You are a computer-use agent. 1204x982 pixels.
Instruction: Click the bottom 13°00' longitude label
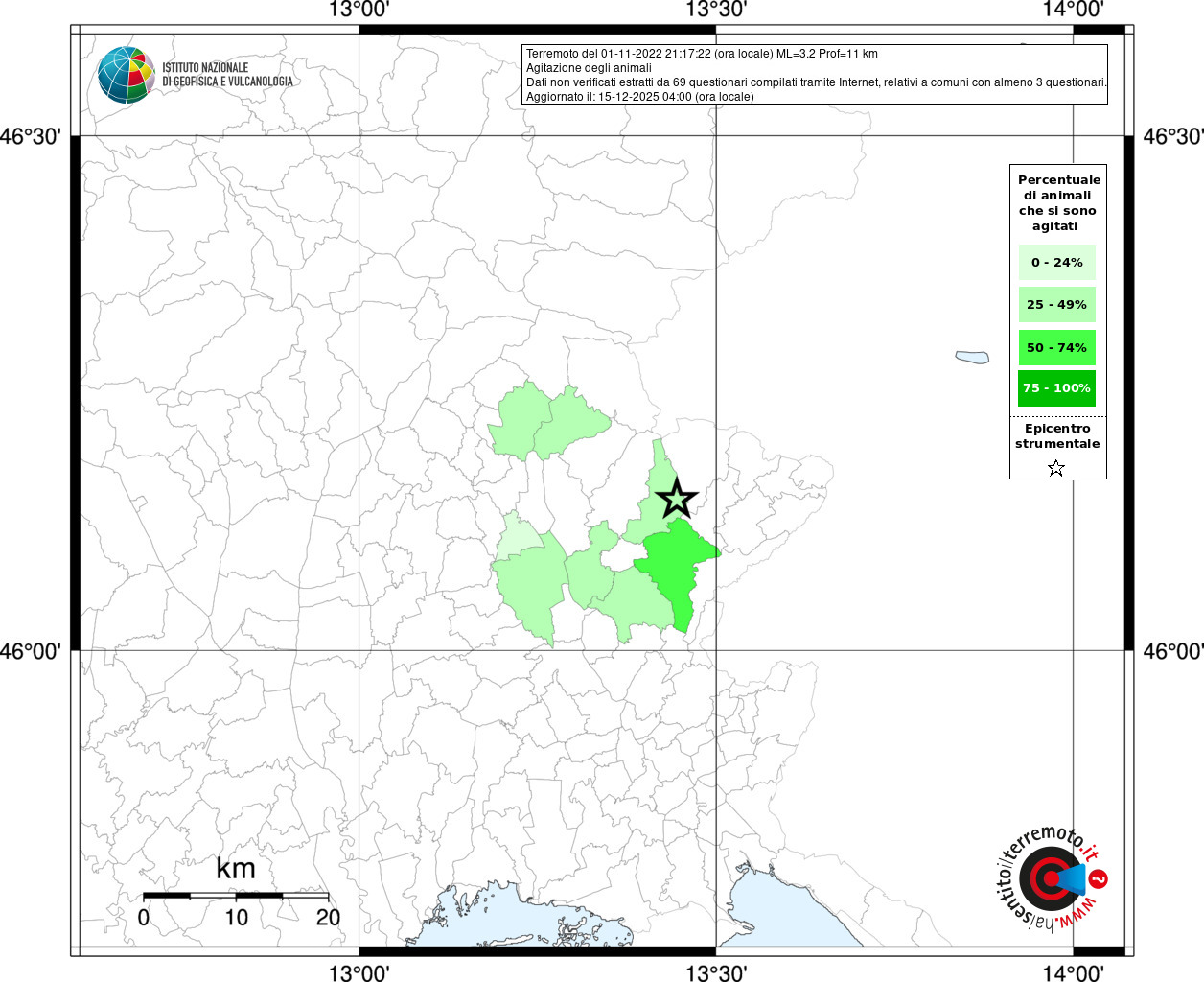point(359,972)
